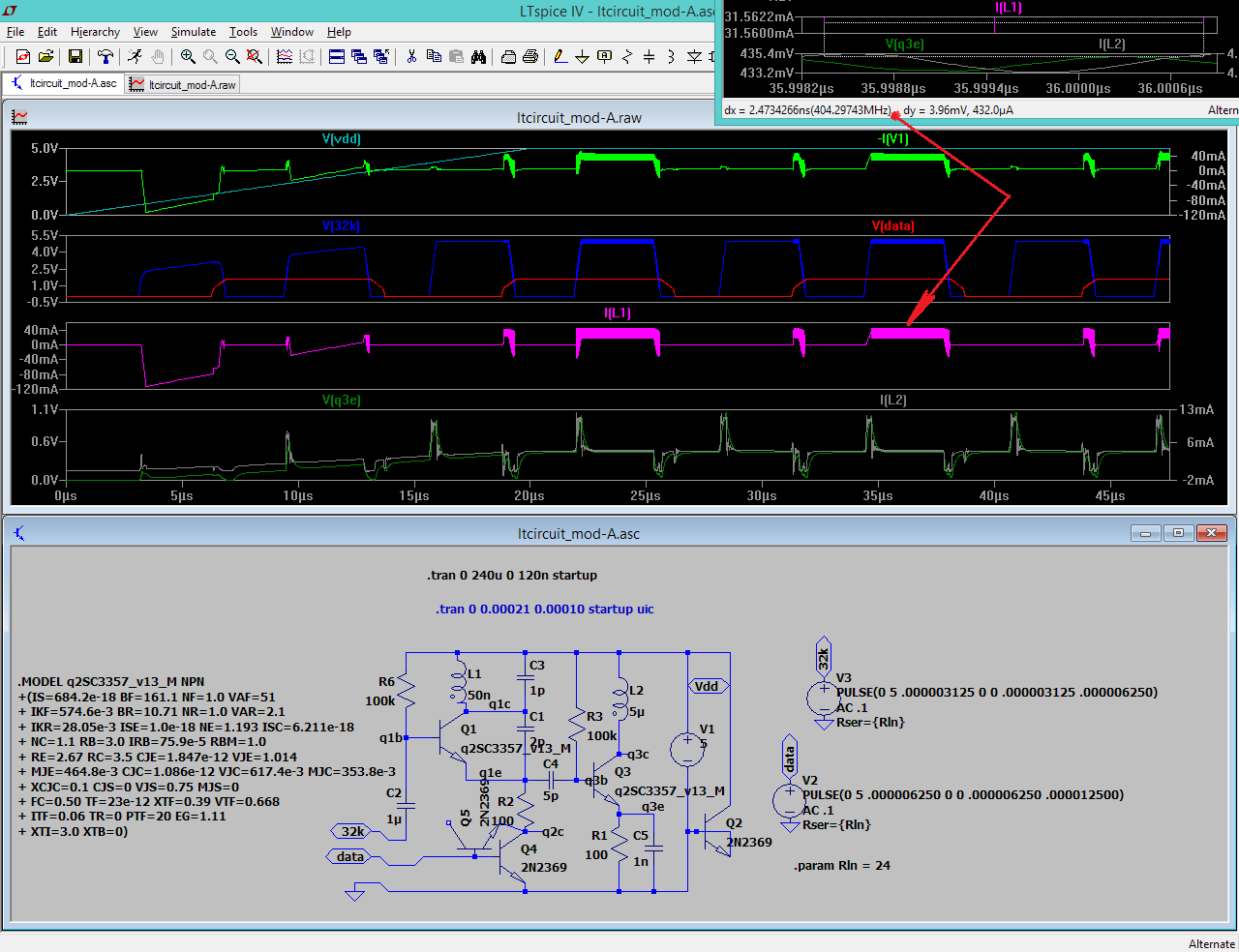Image resolution: width=1239 pixels, height=952 pixels.
Task: Place a Resistor from the toolbar
Action: (x=627, y=57)
